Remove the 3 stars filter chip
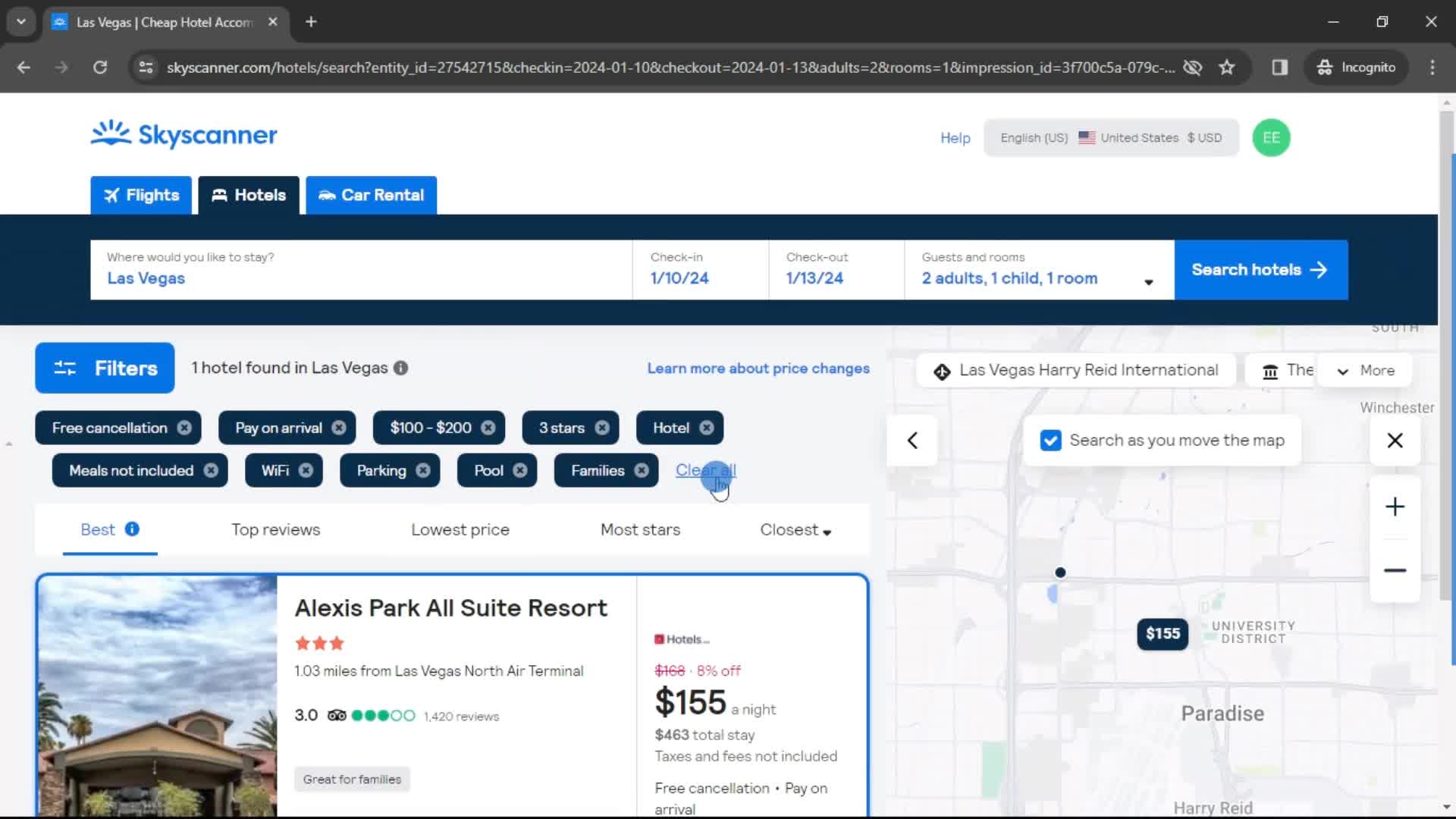This screenshot has width=1456, height=819. [x=602, y=428]
